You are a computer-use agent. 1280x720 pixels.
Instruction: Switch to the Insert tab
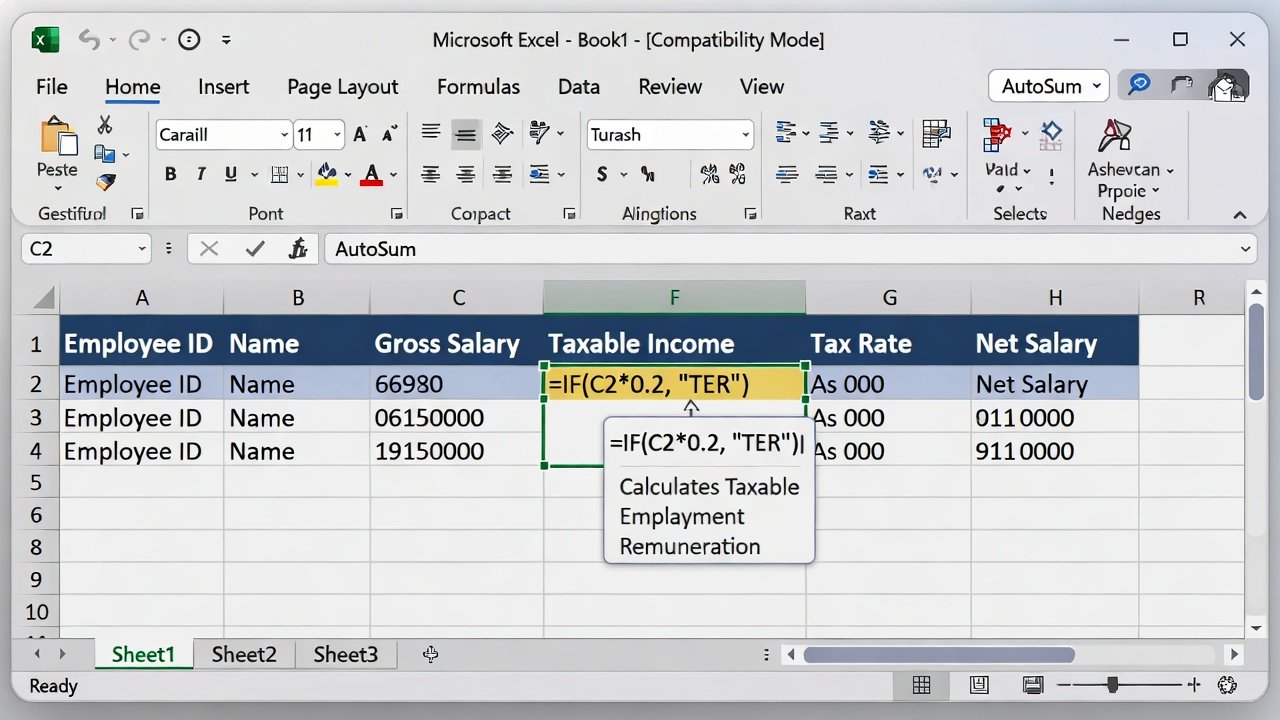click(x=224, y=87)
